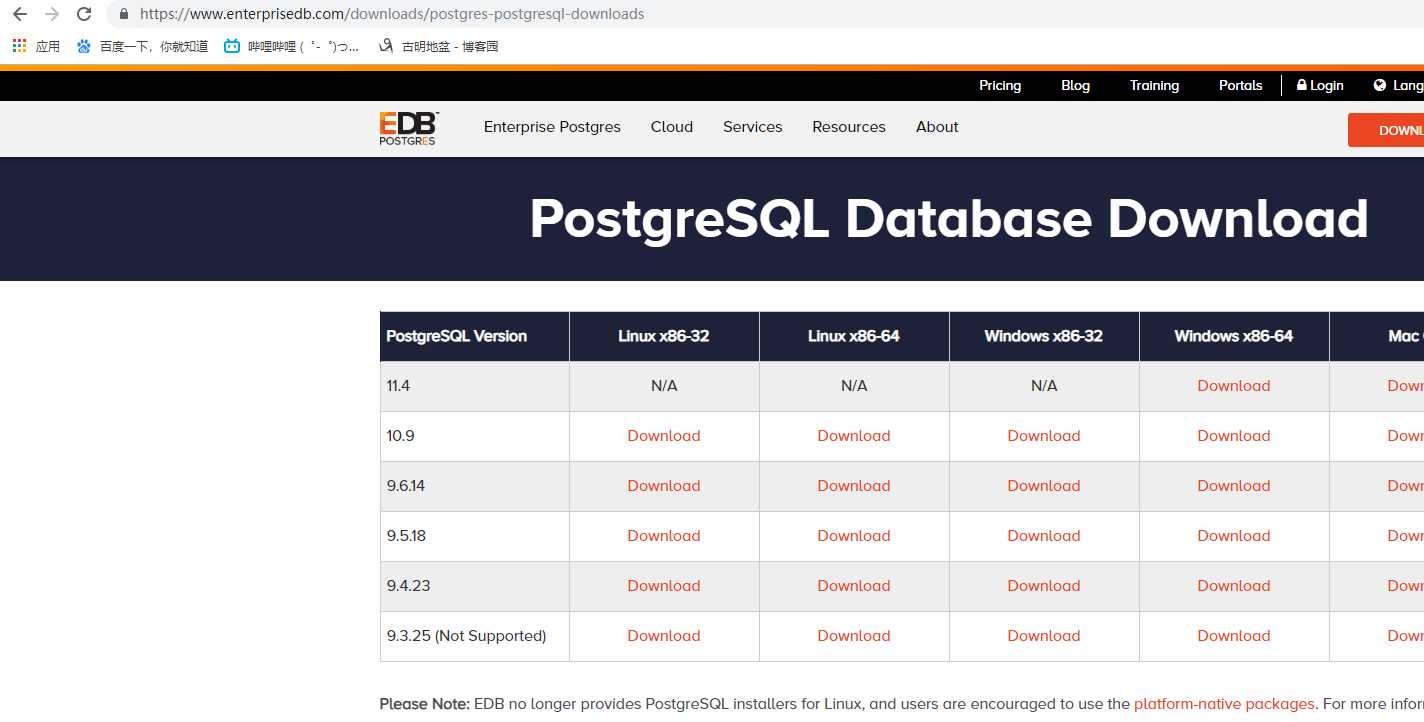
Task: Download 10.9 for Windows x86-64
Action: 1234,436
